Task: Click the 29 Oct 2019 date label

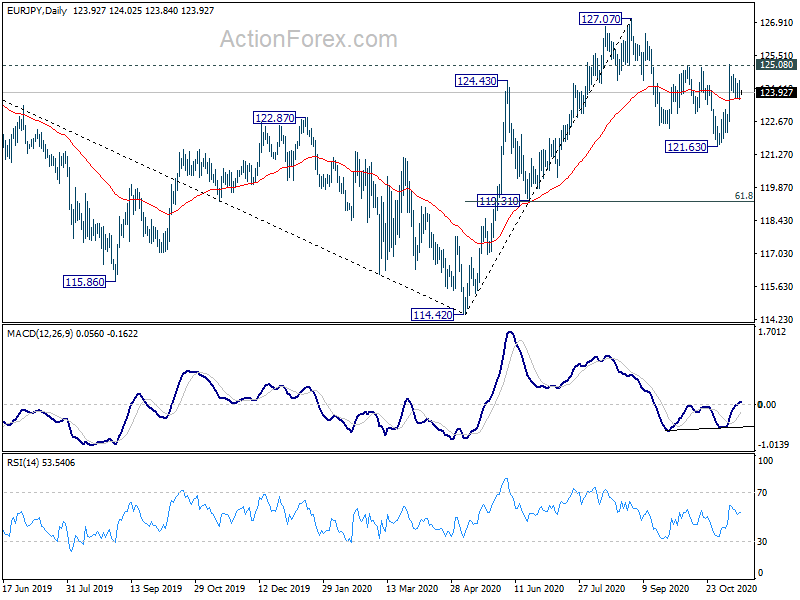Action: tap(219, 589)
